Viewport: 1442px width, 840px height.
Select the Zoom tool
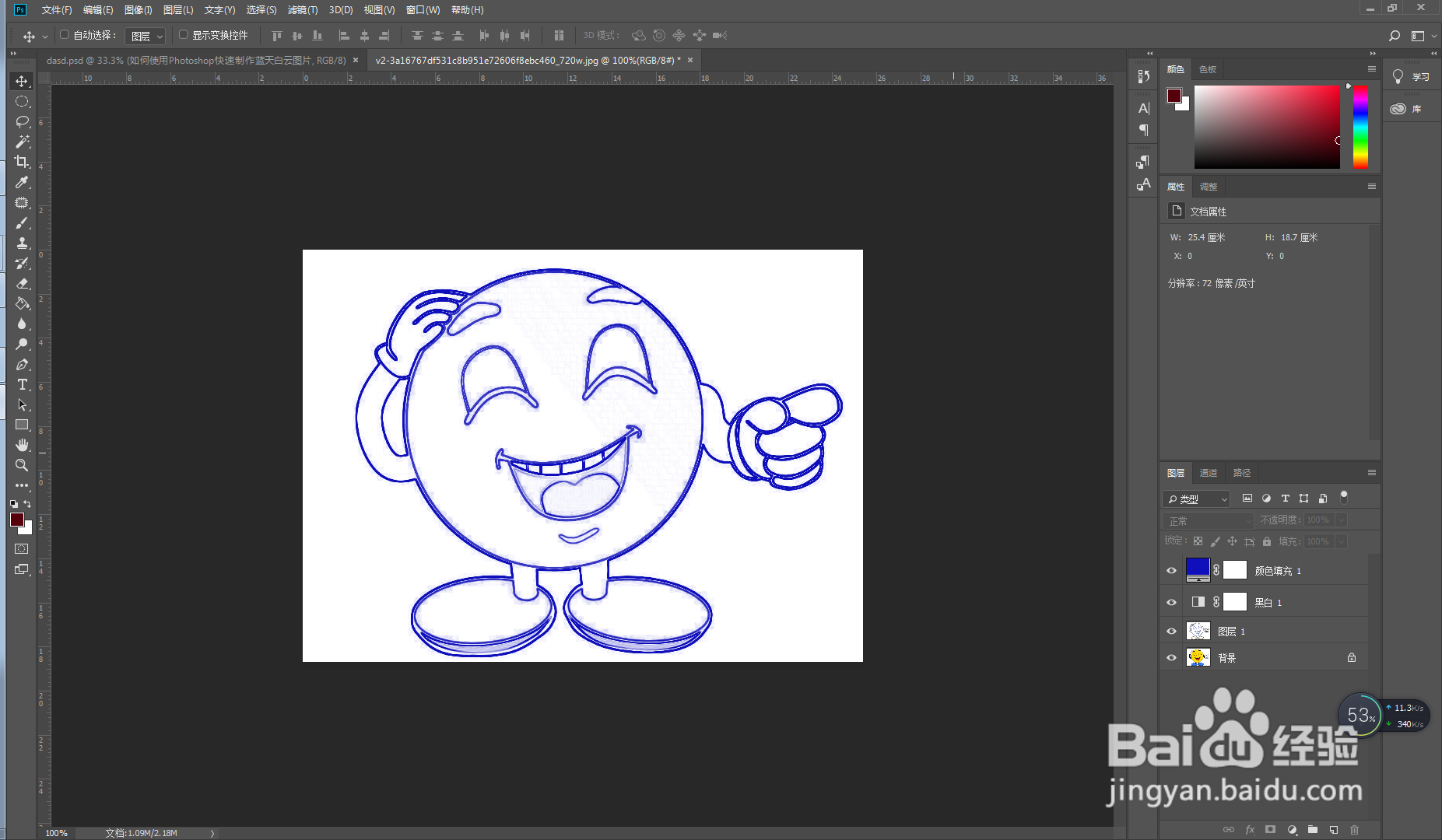click(x=22, y=465)
